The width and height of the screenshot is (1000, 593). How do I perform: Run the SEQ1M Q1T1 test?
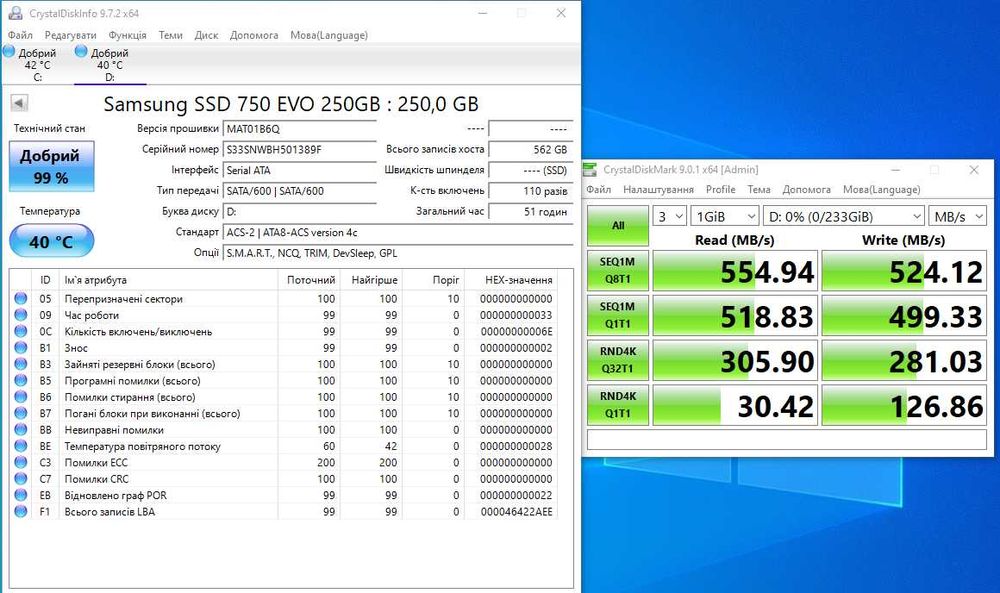coord(618,315)
